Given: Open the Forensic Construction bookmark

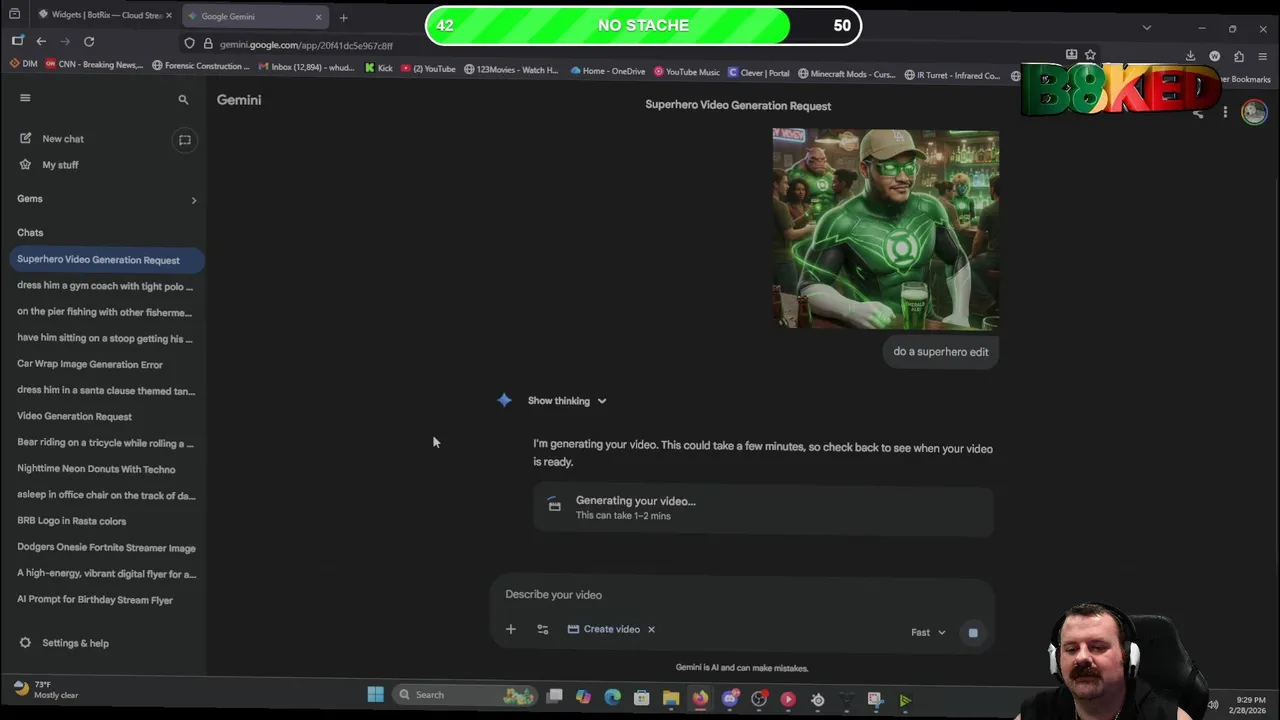Looking at the screenshot, I should pos(201,66).
